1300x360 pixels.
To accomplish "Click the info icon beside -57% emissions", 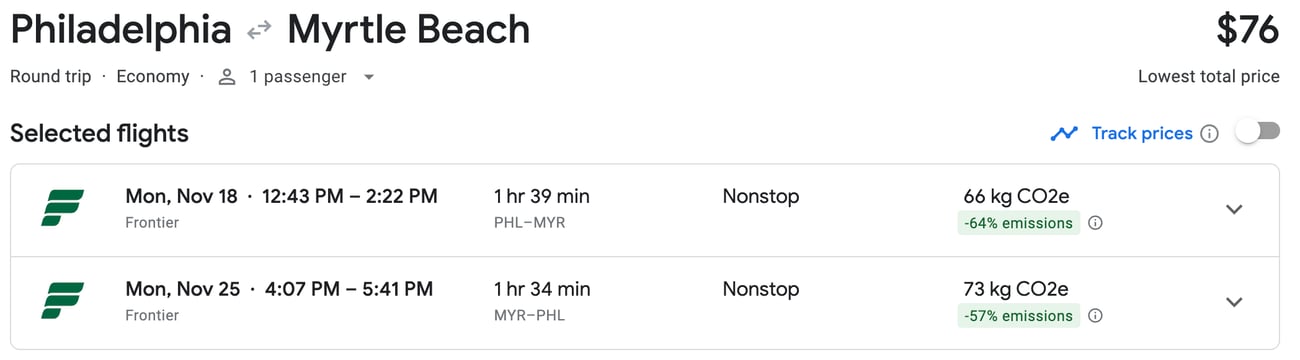I will 1095,316.
